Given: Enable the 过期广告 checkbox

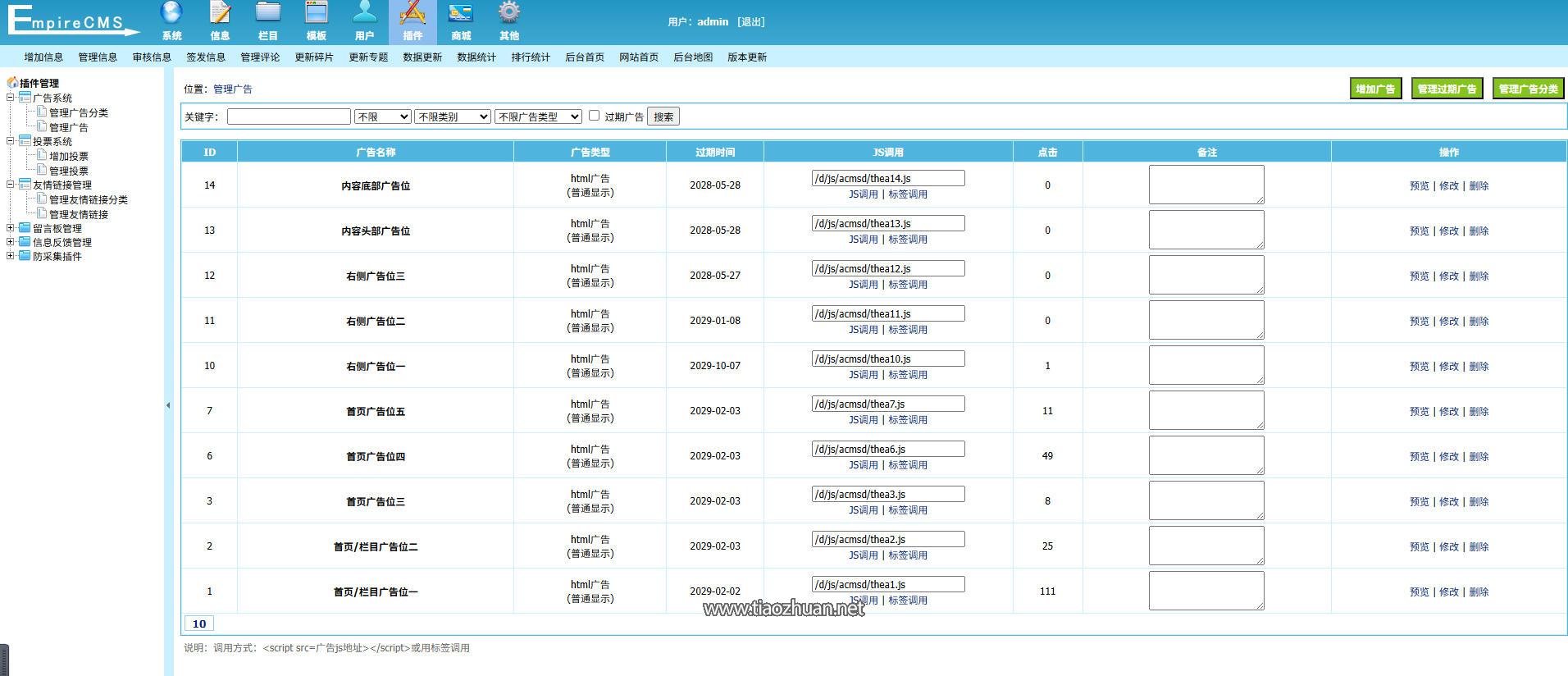Looking at the screenshot, I should 595,116.
